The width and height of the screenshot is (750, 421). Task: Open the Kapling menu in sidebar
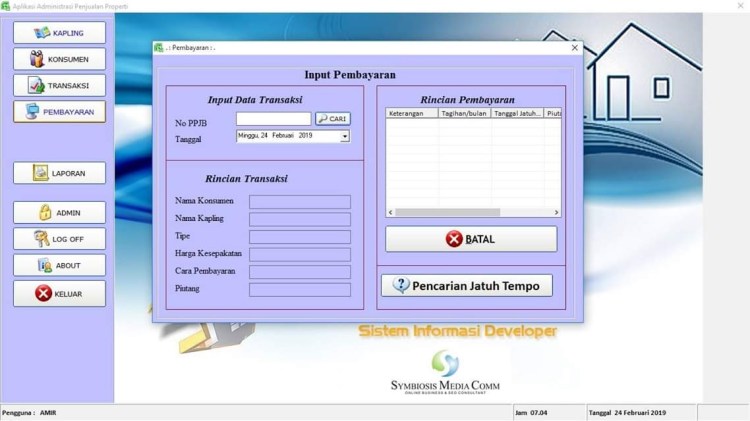(59, 33)
